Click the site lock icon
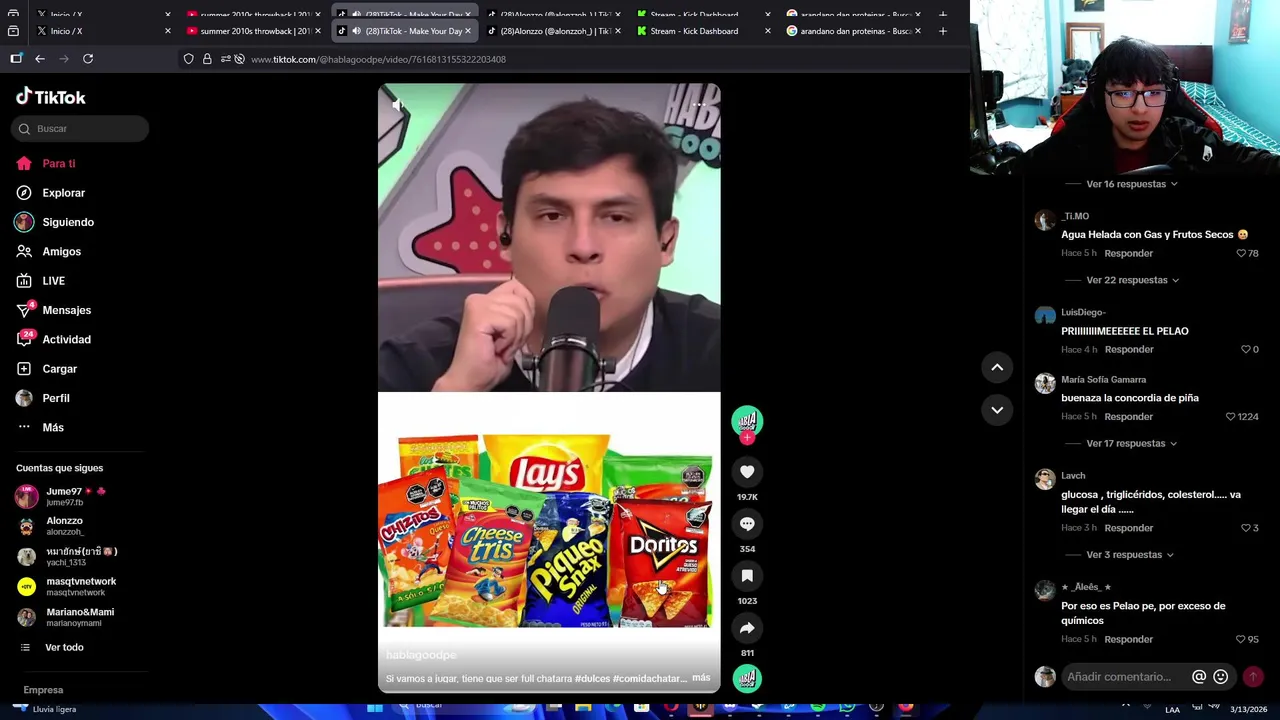 tap(207, 59)
